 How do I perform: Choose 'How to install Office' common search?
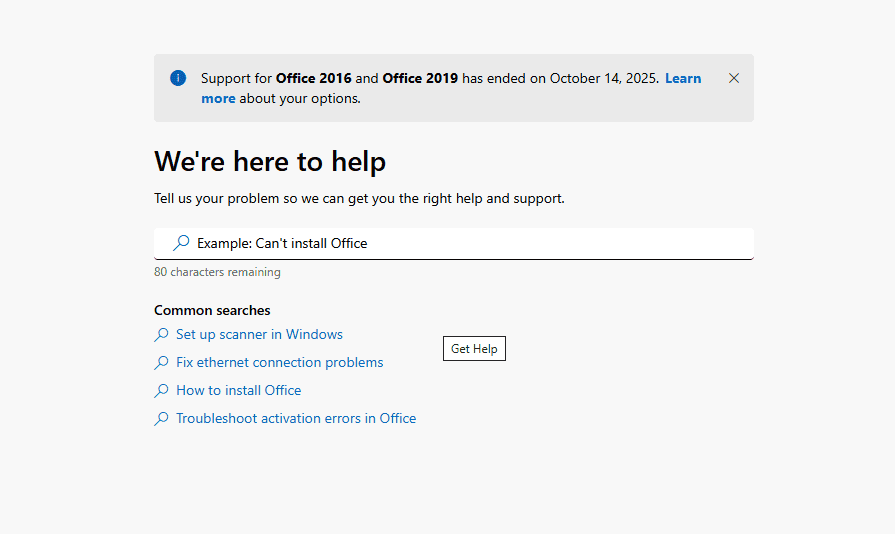pos(238,391)
